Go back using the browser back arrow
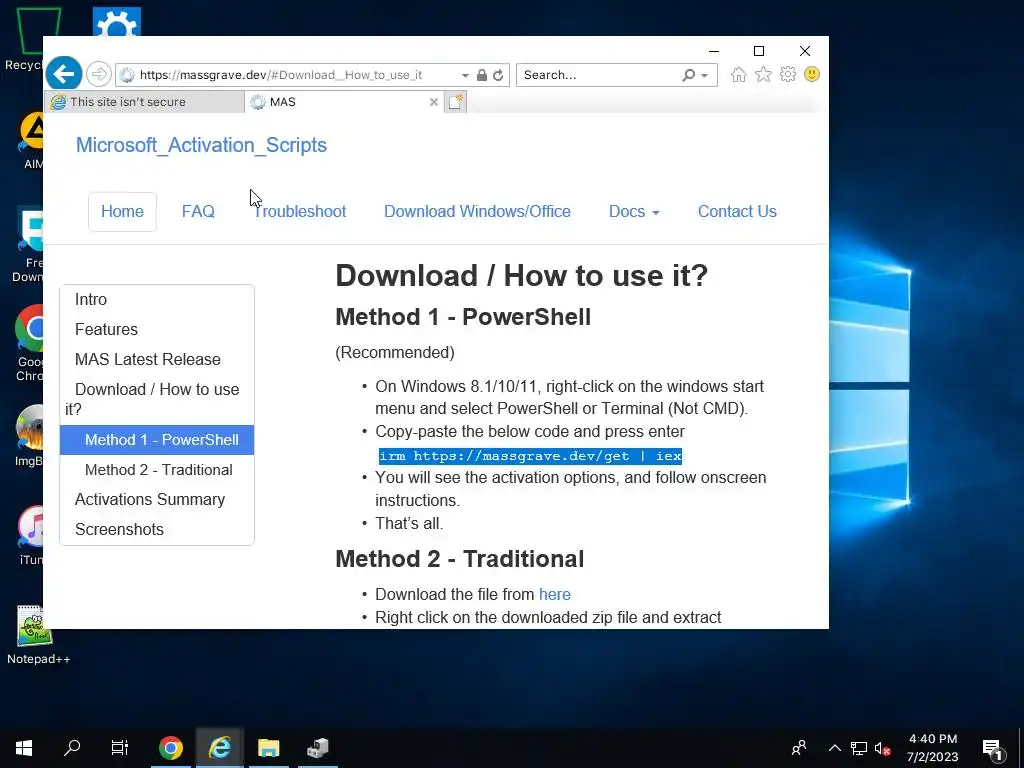 point(64,74)
